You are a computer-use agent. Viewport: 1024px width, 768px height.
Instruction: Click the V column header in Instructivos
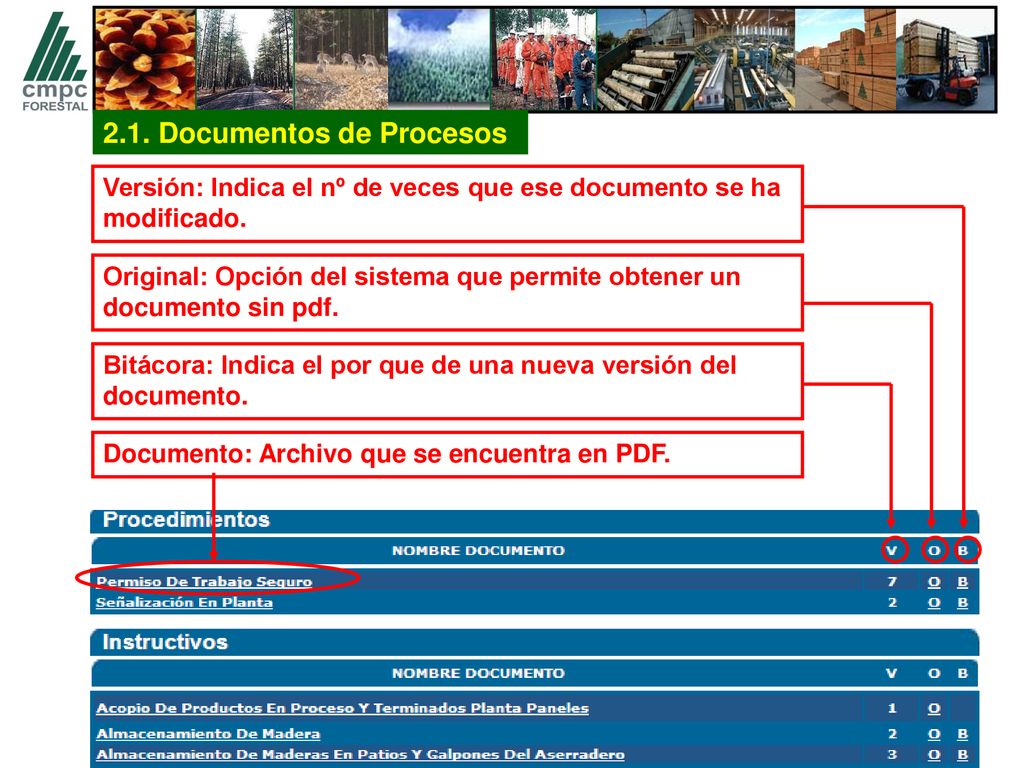[x=892, y=673]
